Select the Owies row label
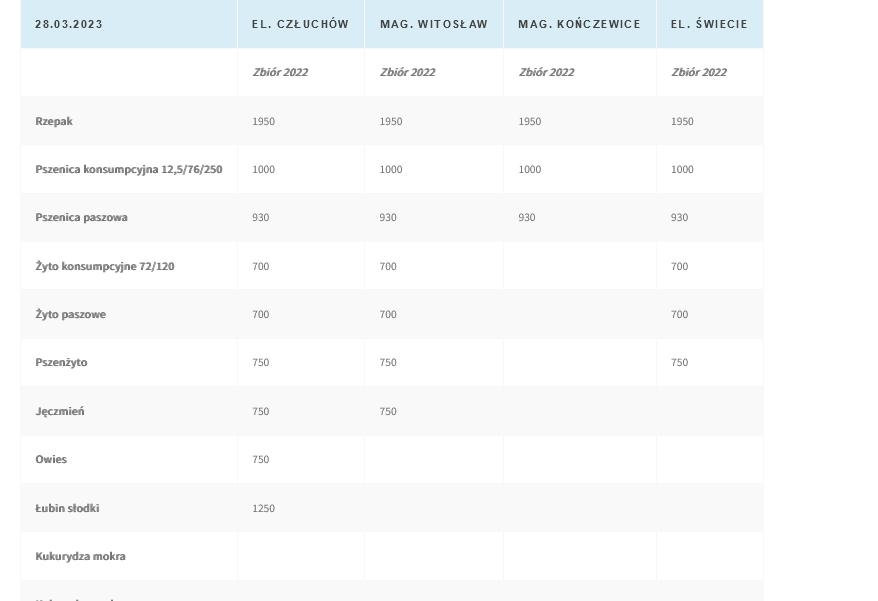This screenshot has width=878, height=601. coord(51,460)
